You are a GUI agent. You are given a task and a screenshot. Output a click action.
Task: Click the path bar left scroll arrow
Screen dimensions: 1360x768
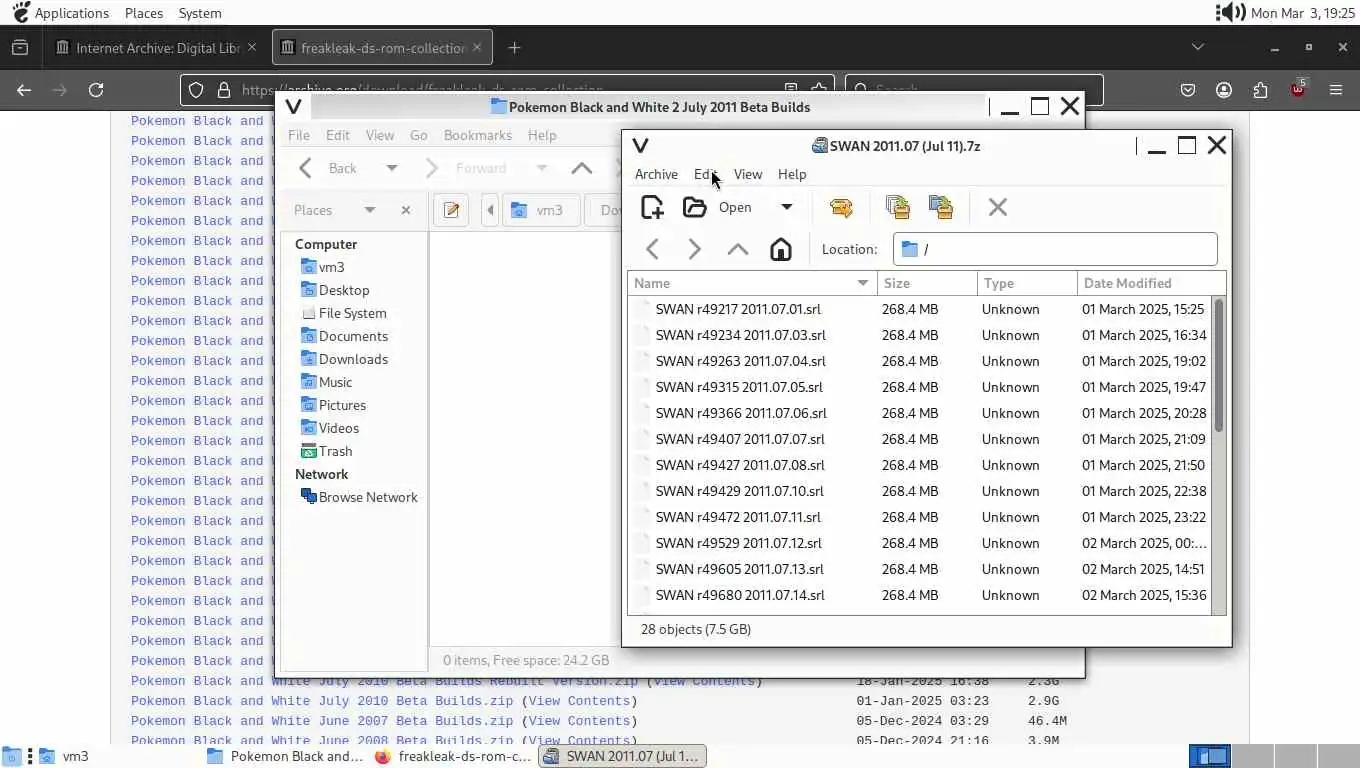click(490, 210)
